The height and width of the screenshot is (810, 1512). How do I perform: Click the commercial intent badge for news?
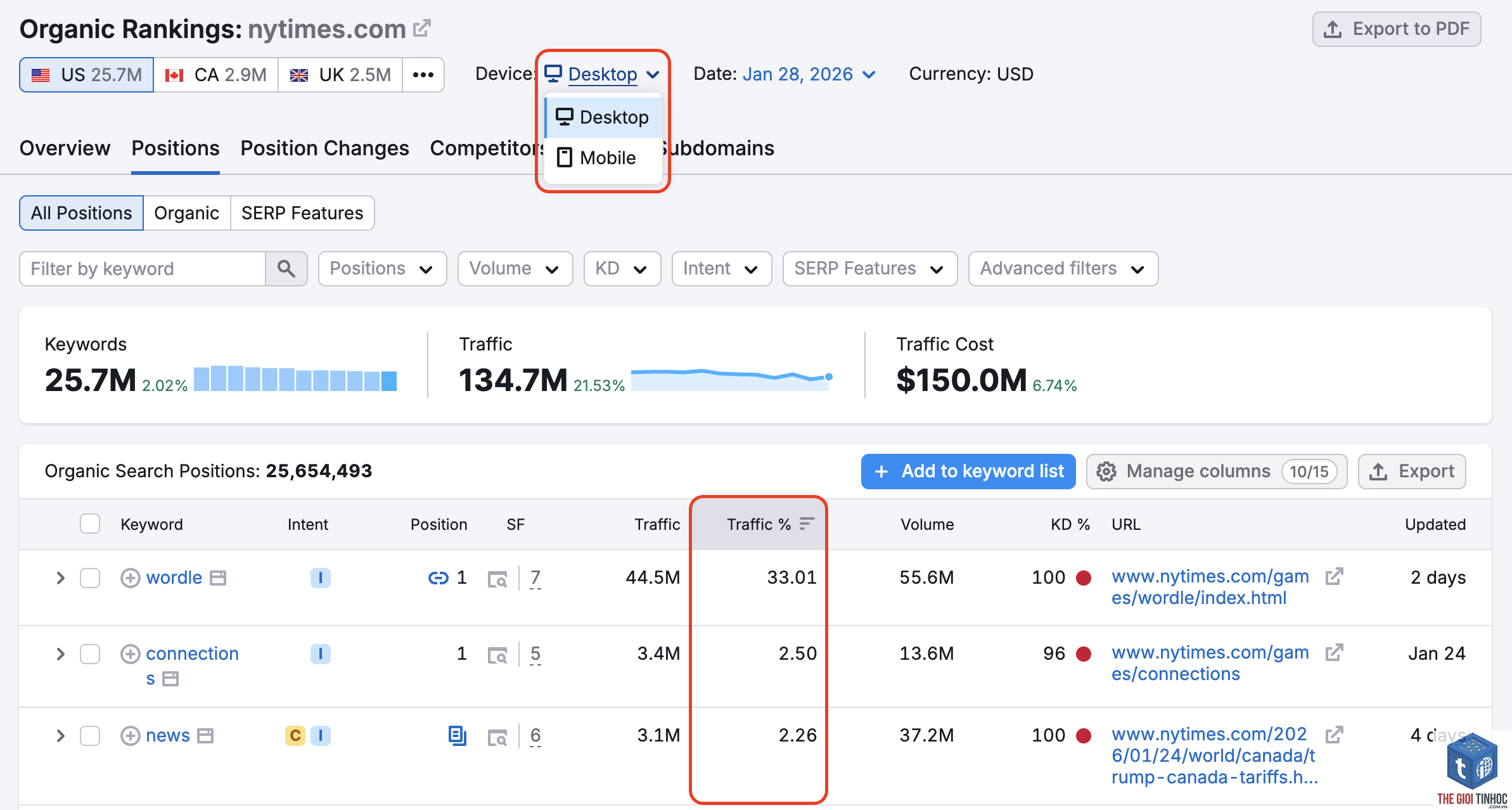295,736
